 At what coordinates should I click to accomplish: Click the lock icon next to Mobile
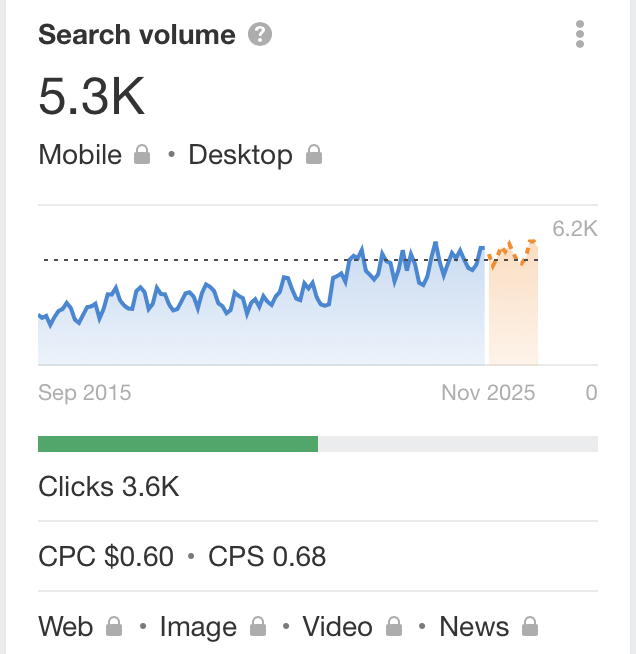coord(142,154)
